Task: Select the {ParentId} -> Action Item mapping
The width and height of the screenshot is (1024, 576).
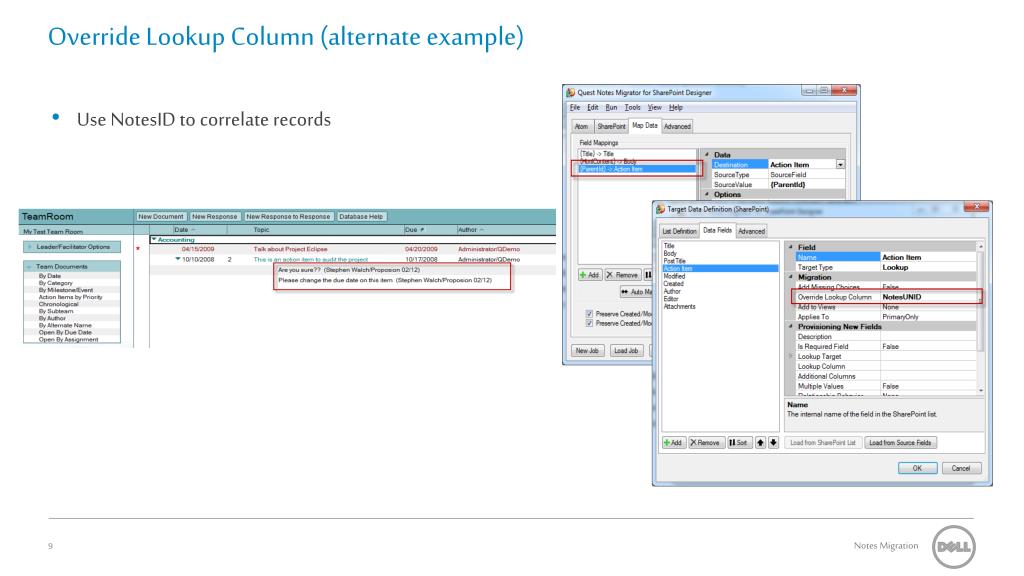Action: tap(637, 169)
